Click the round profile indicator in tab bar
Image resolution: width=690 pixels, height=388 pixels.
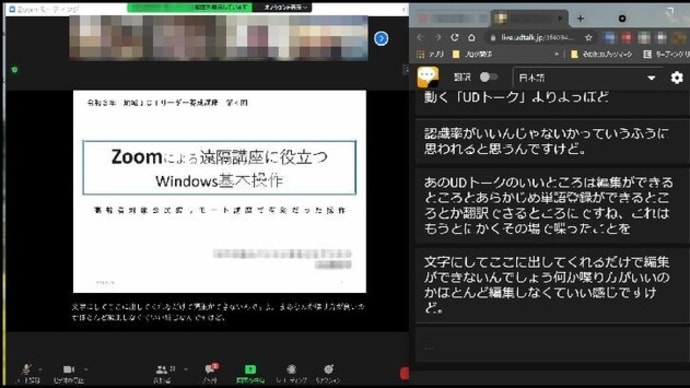pyautogui.click(x=622, y=18)
